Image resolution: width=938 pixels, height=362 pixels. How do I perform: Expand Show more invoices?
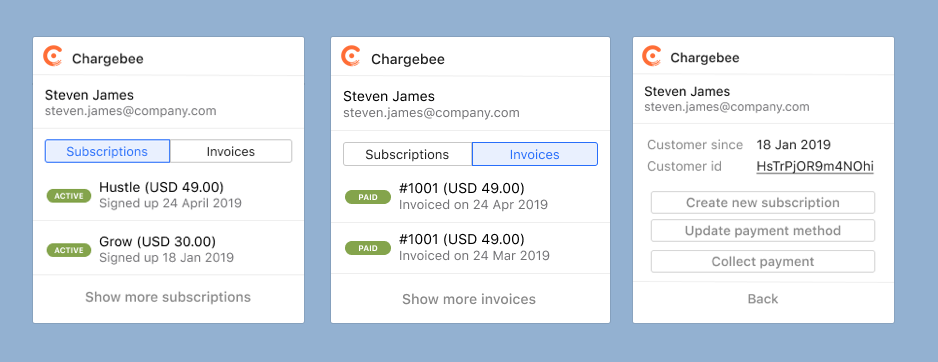pos(469,299)
